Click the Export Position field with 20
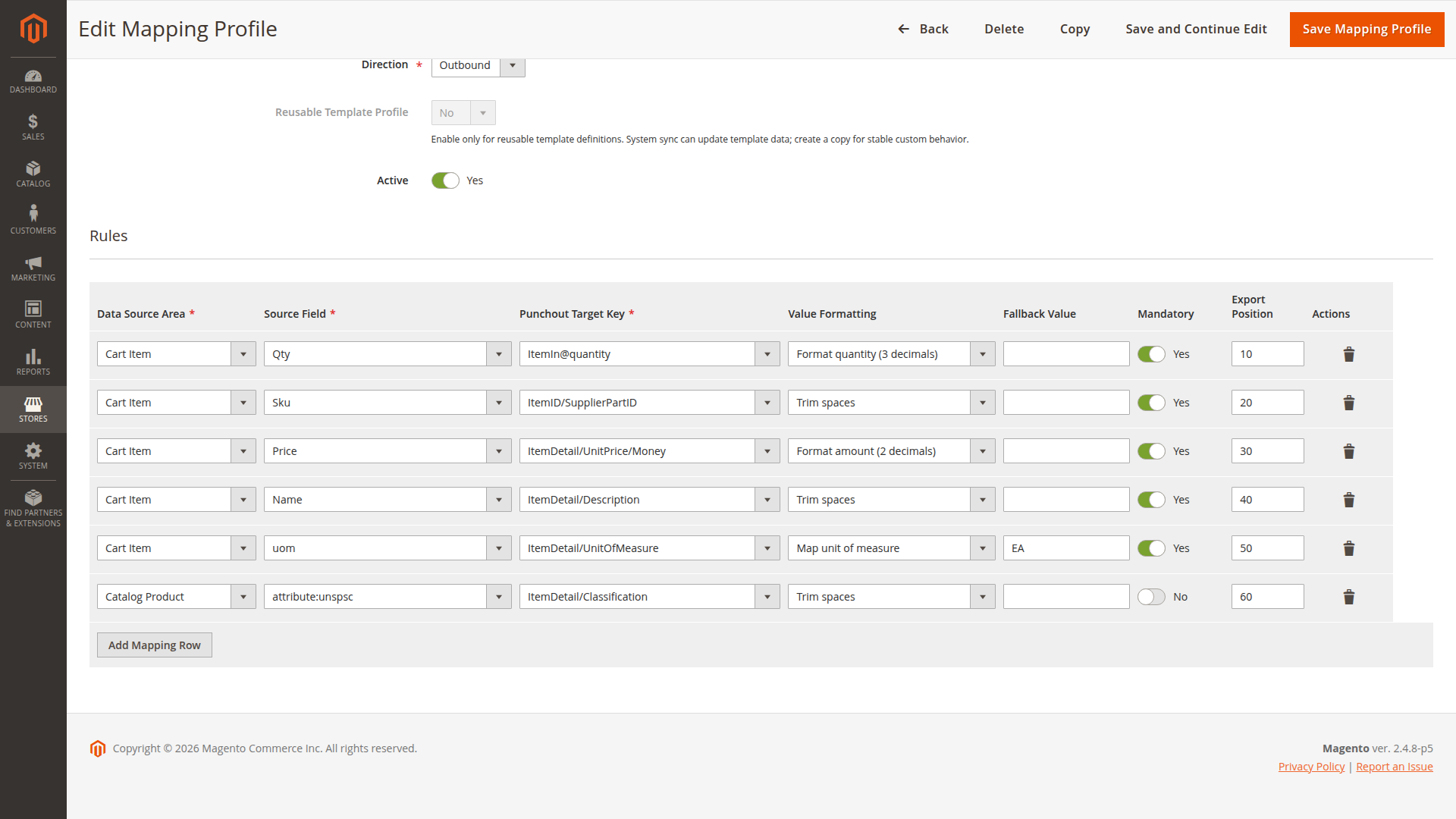The image size is (1456, 819). point(1268,403)
